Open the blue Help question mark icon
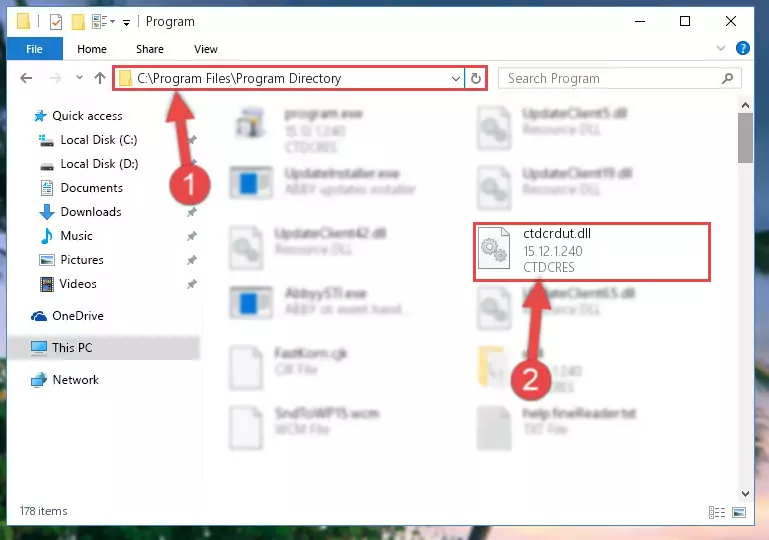This screenshot has width=769, height=540. click(x=743, y=48)
